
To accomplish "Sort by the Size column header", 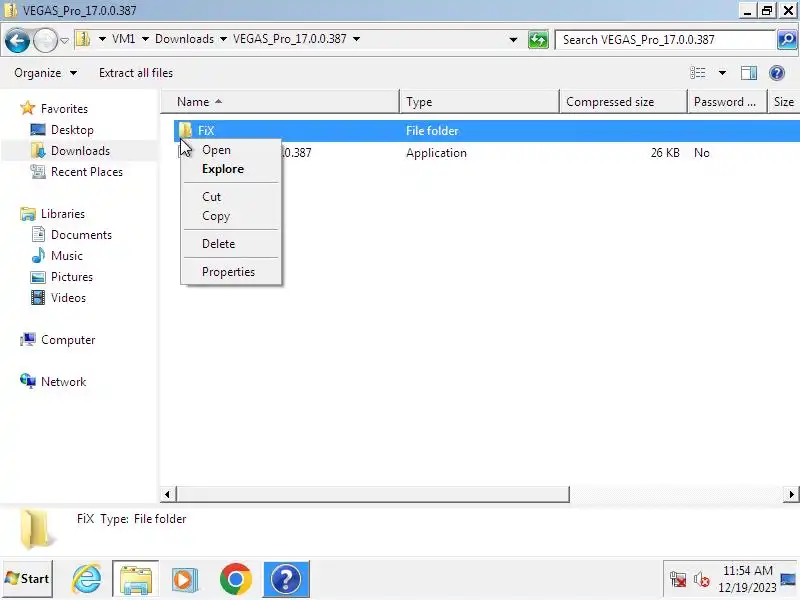I will 784,102.
